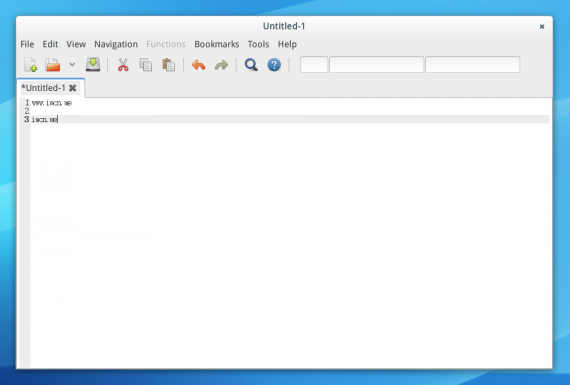Open the View menu
Image resolution: width=570 pixels, height=385 pixels.
[76, 44]
